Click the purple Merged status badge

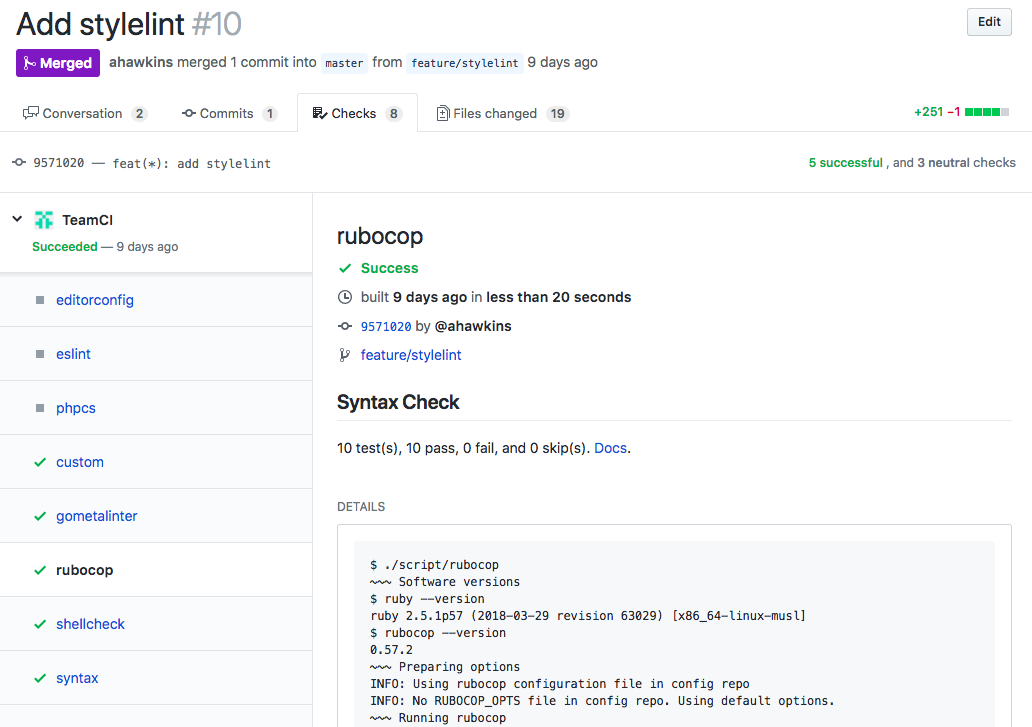click(x=58, y=63)
